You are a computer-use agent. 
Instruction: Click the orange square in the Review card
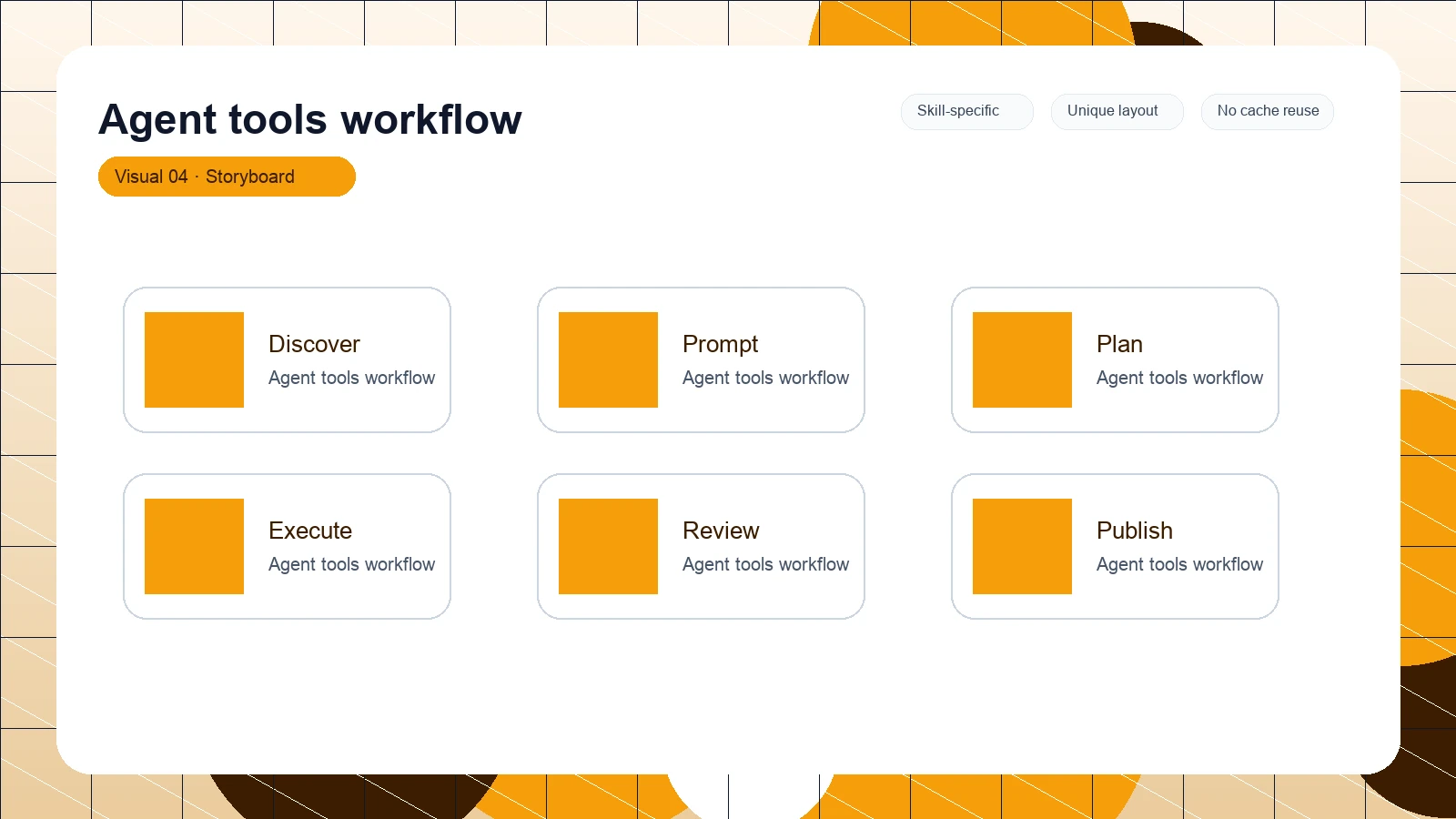click(608, 546)
